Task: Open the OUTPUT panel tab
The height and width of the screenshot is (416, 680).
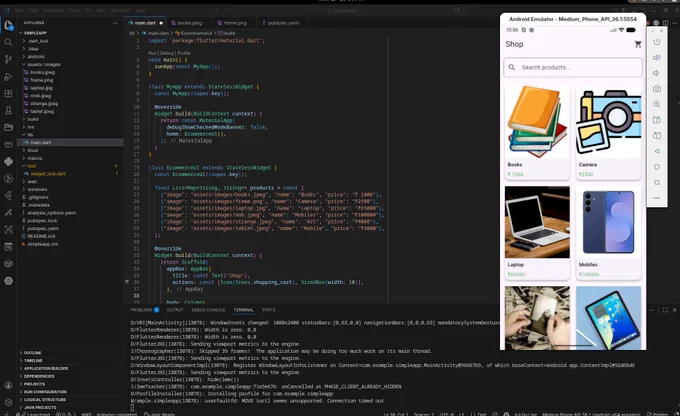Action: pos(175,310)
